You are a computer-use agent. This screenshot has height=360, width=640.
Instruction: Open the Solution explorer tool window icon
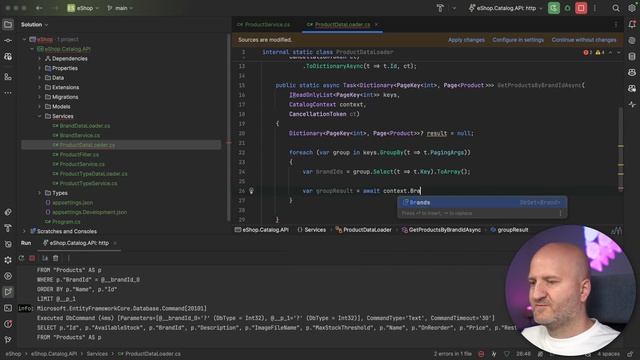8,24
